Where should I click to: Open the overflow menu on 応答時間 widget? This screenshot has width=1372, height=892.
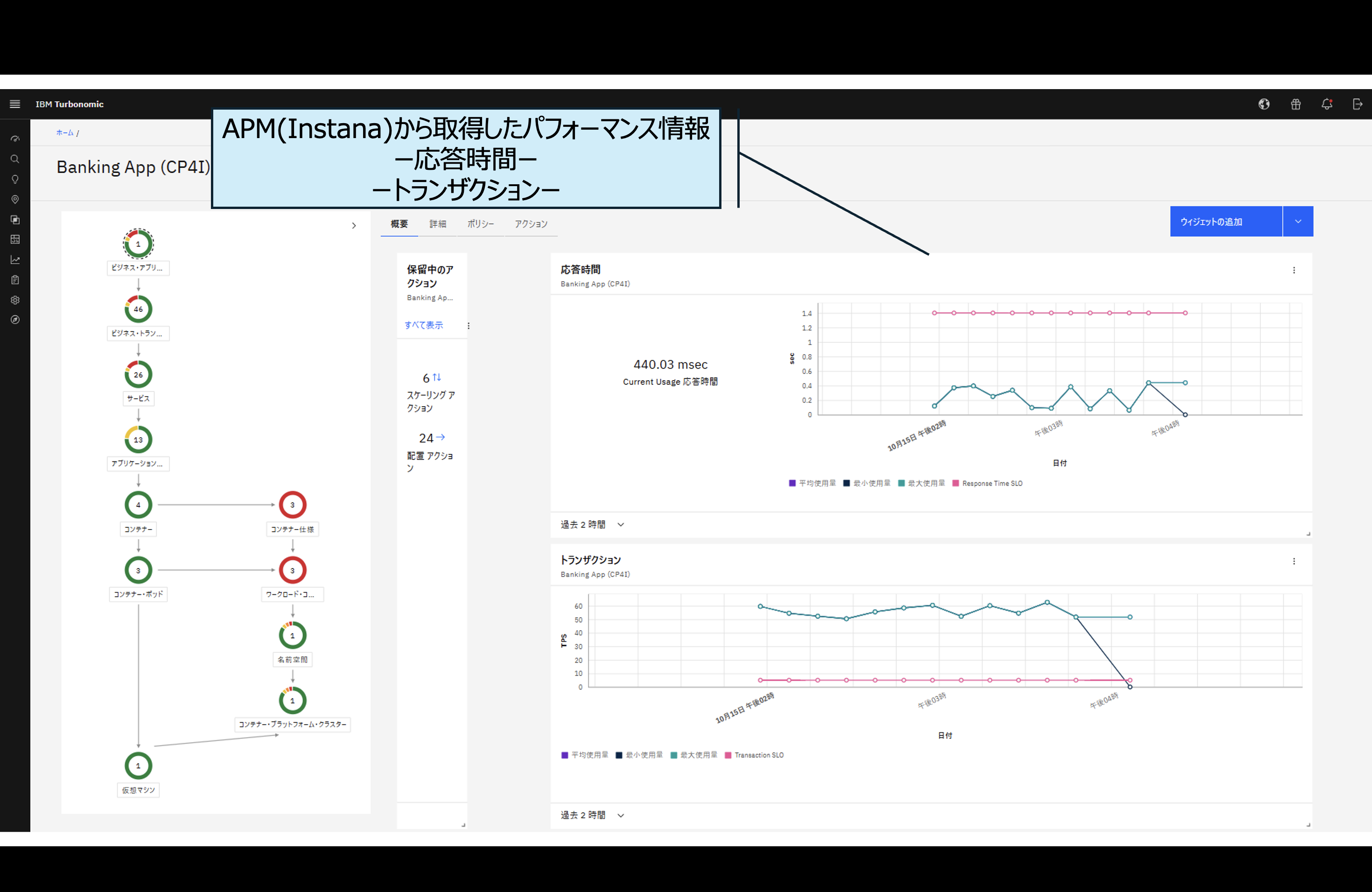(x=1294, y=270)
